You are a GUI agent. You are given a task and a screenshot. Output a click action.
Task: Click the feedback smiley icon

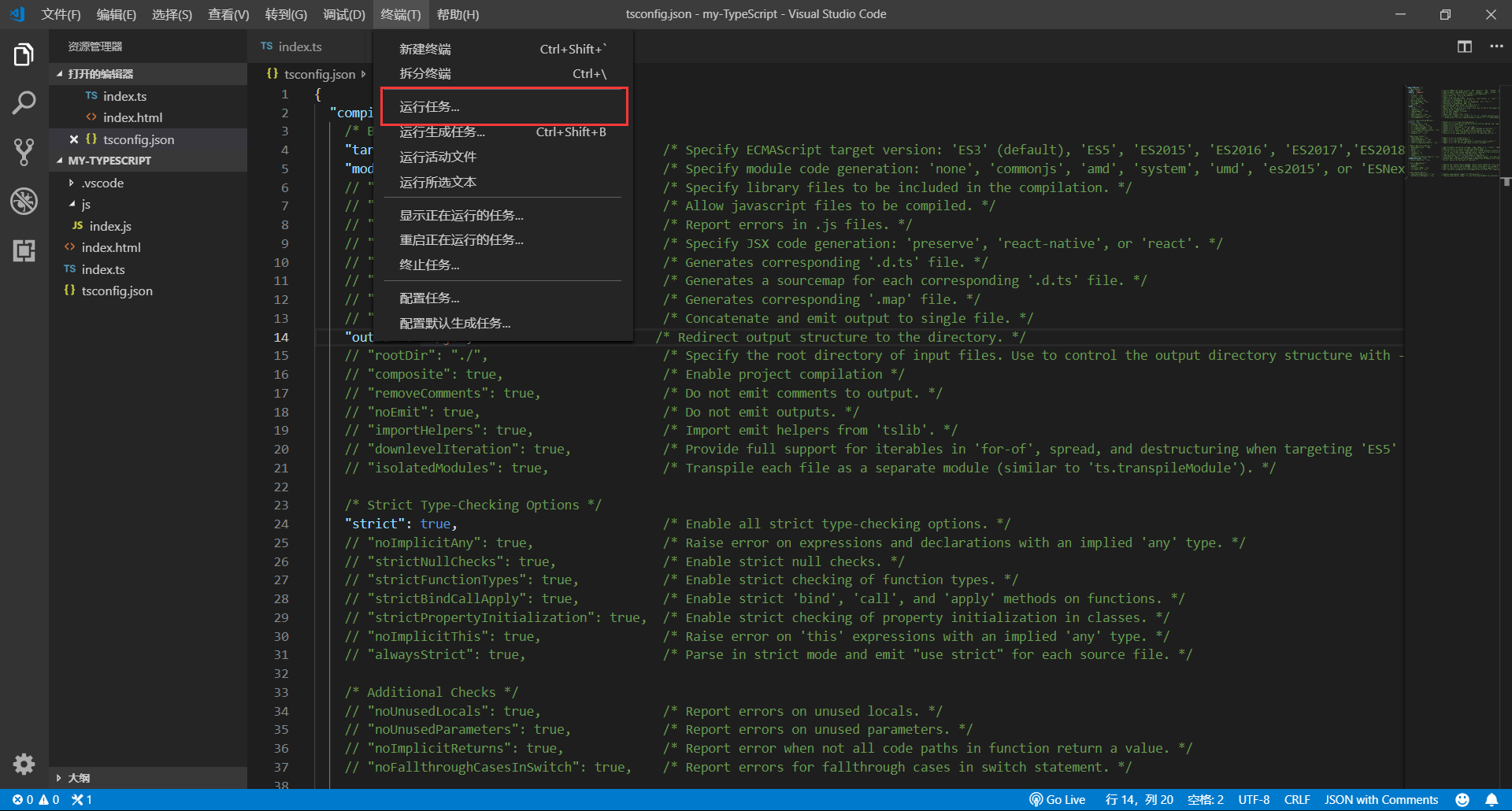[1462, 799]
